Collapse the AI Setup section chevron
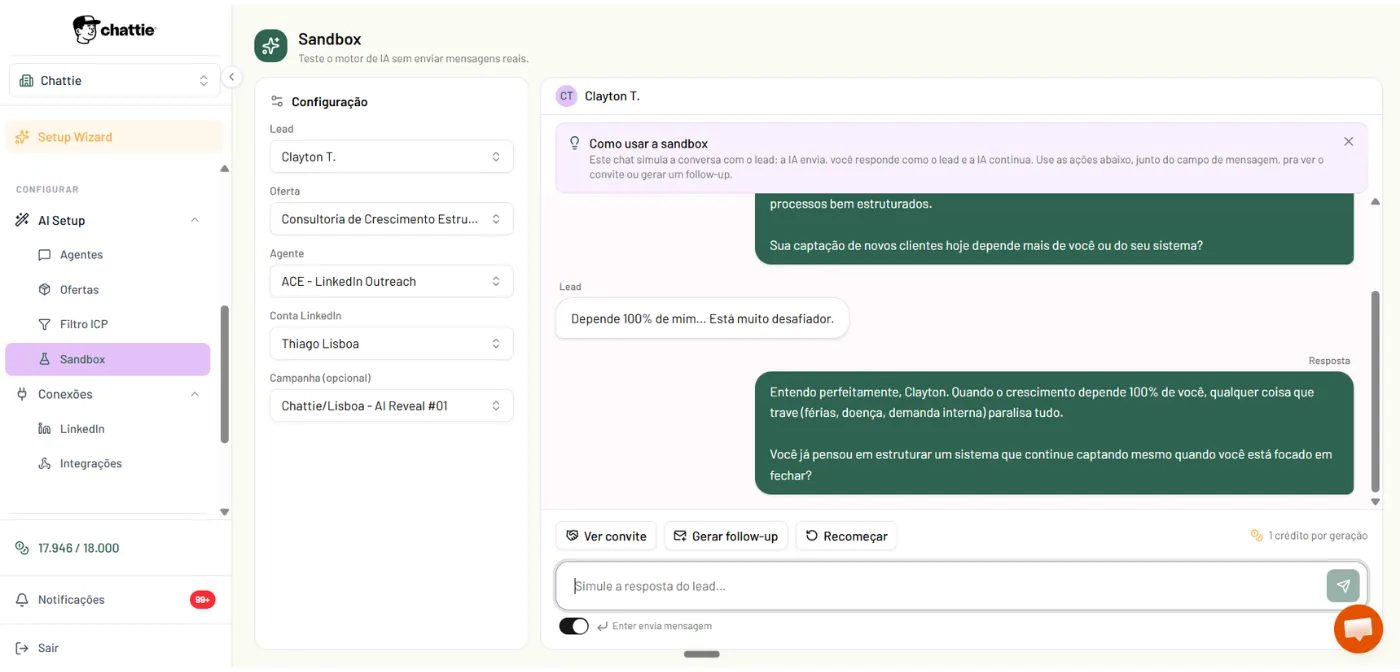This screenshot has width=1400, height=672. [x=195, y=220]
